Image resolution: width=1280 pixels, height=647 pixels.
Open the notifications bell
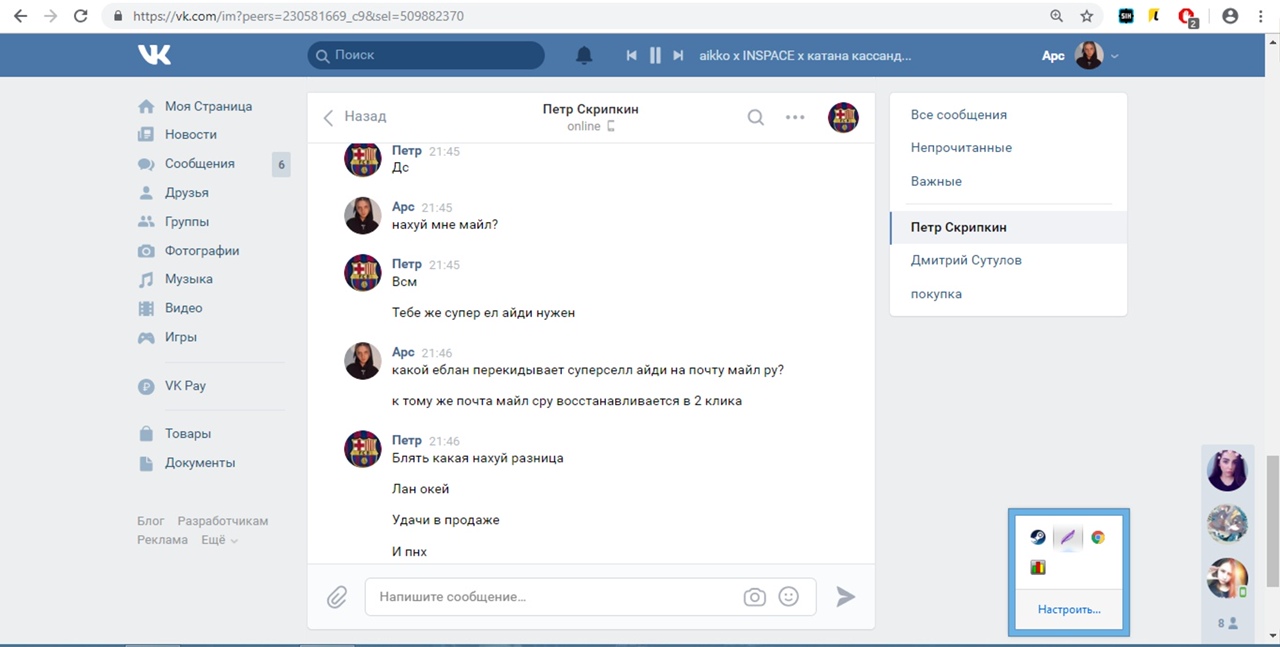584,56
